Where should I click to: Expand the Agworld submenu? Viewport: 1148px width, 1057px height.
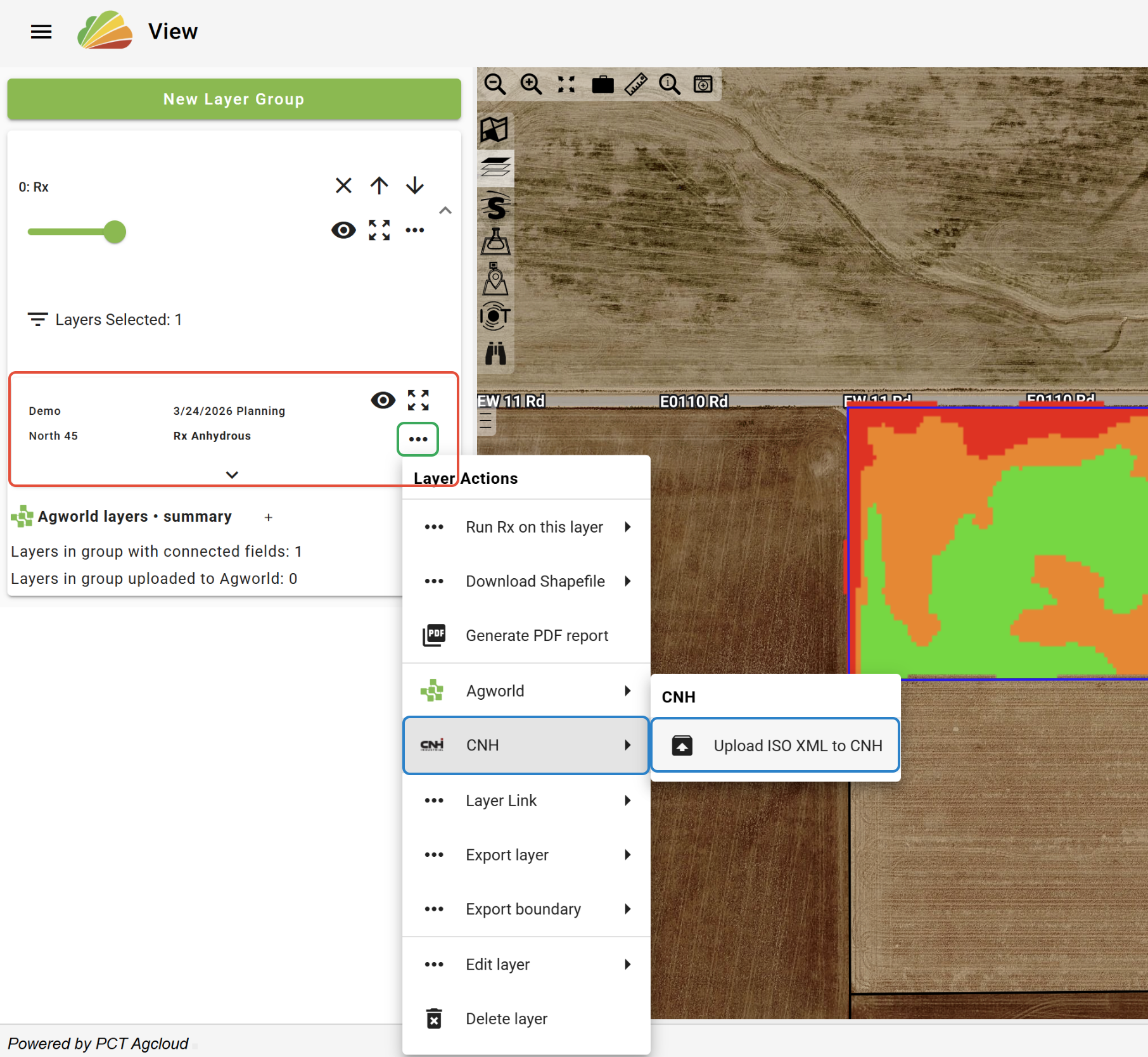click(x=526, y=691)
